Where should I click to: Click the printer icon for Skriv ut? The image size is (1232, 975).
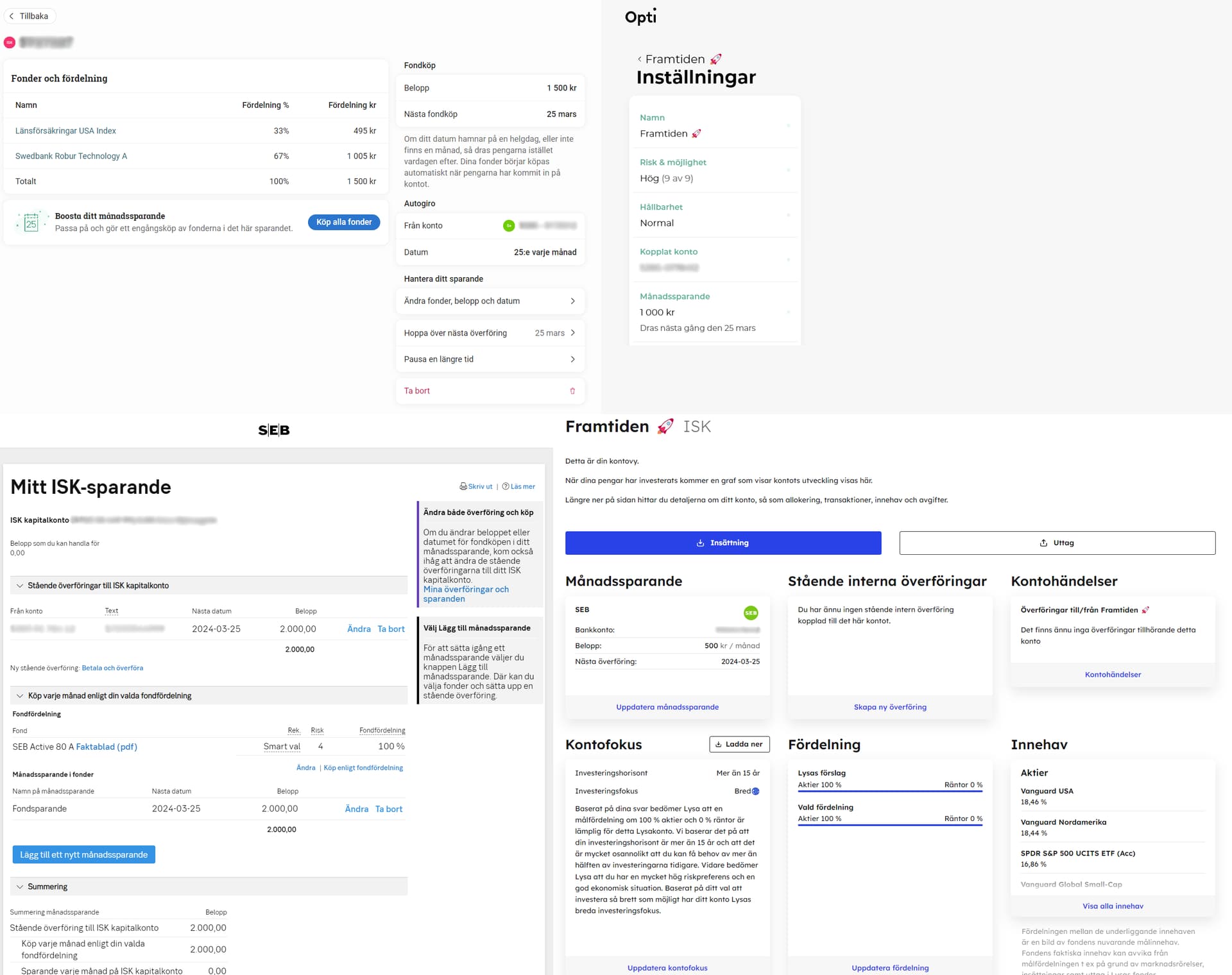click(x=463, y=487)
